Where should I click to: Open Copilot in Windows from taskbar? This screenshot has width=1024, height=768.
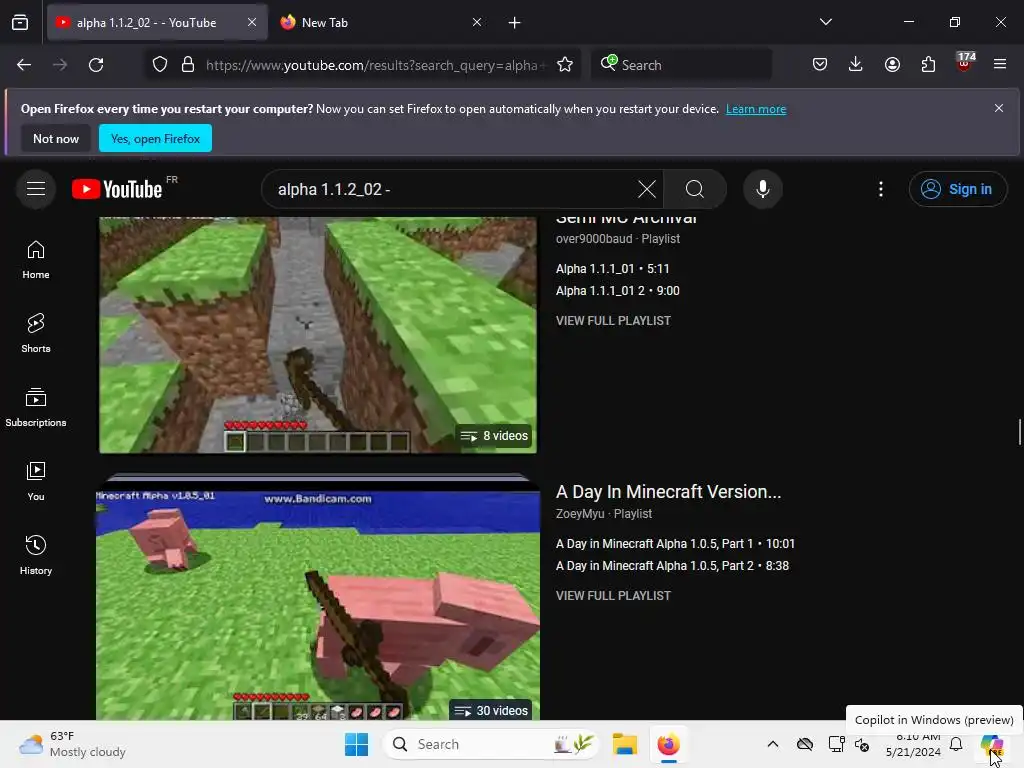pos(991,744)
